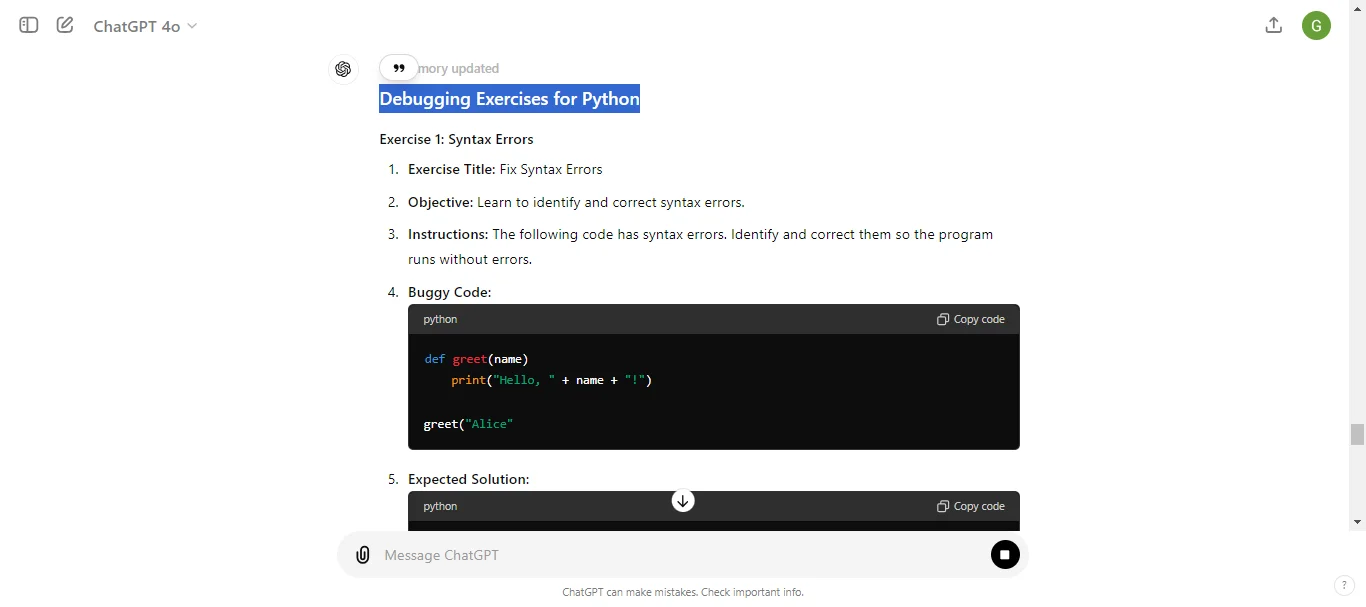Click the 'Check important info' text
The width and height of the screenshot is (1366, 607).
[x=751, y=592]
